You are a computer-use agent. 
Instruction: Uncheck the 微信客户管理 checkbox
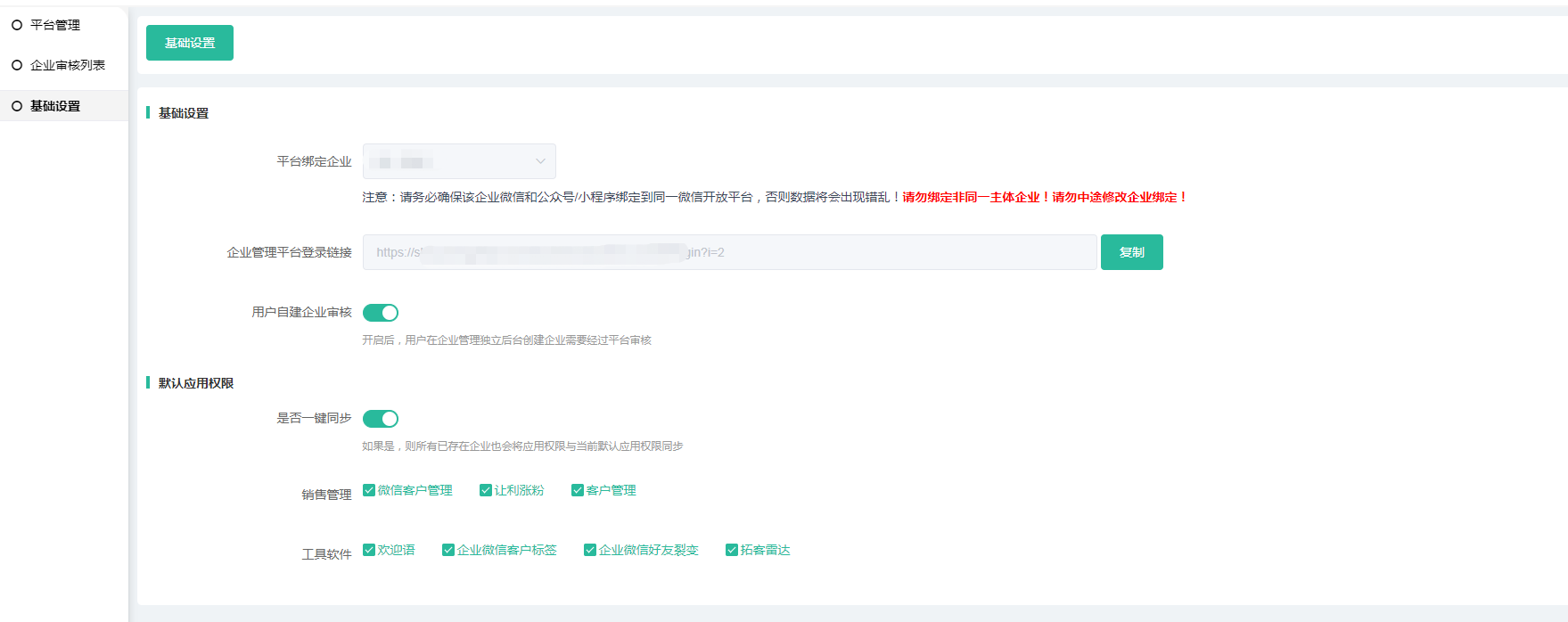click(x=369, y=490)
